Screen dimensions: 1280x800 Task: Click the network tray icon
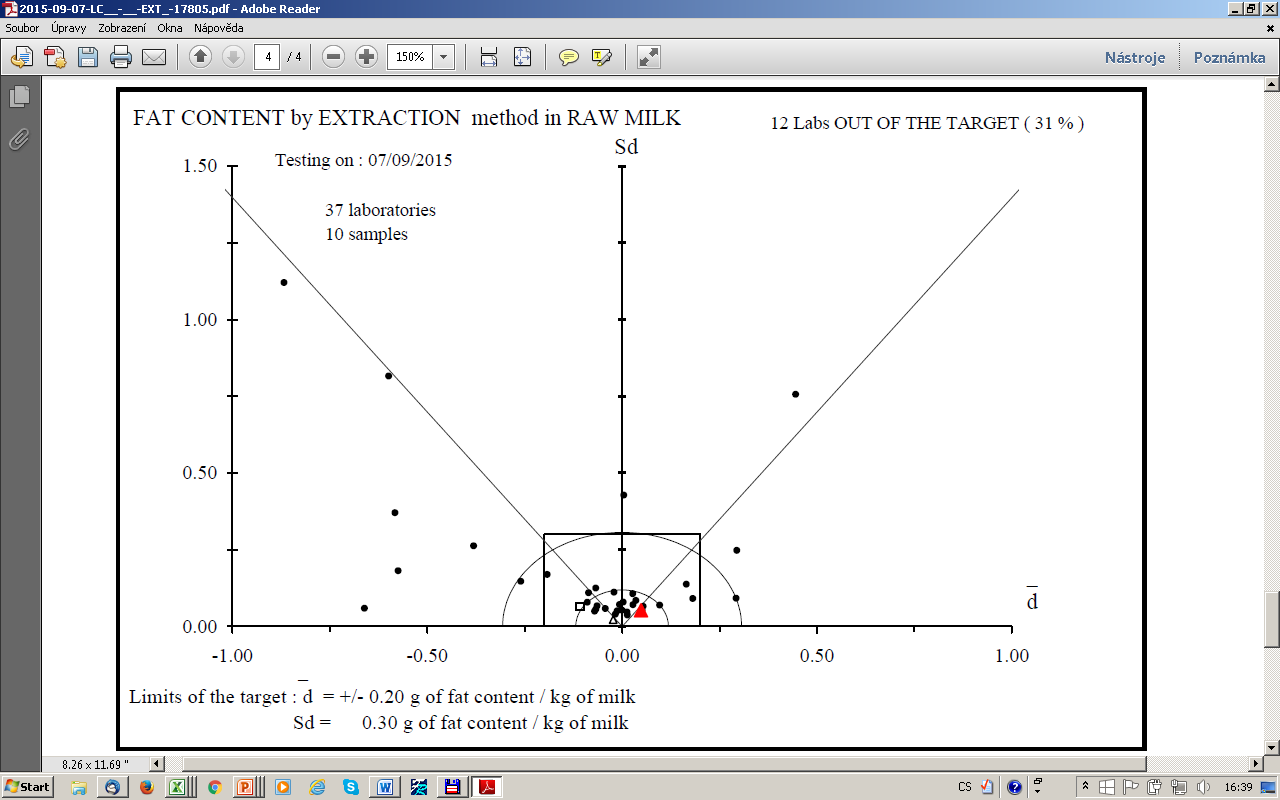(x=1177, y=787)
